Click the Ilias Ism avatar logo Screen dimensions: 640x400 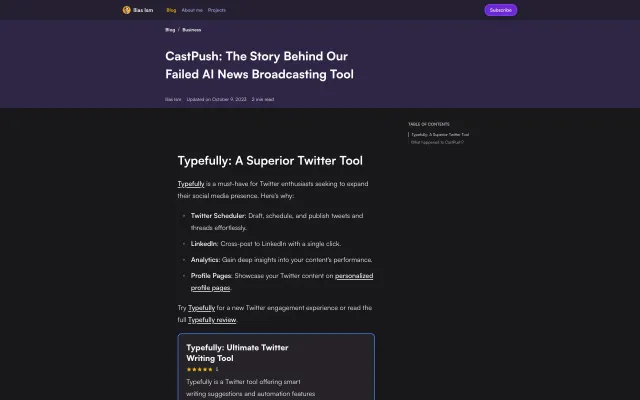coord(127,10)
